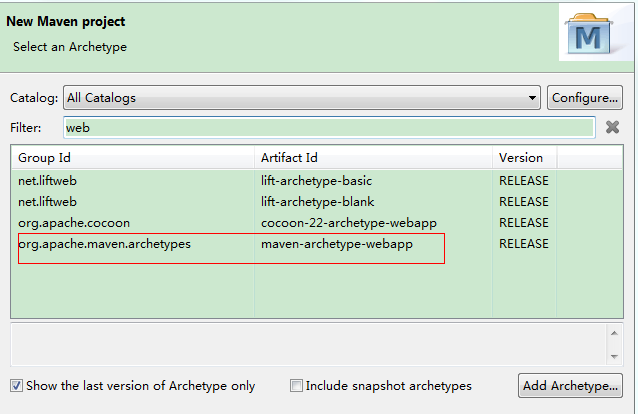The height and width of the screenshot is (414, 638).
Task: Click the All Catalogs combo box
Action: [x=302, y=98]
